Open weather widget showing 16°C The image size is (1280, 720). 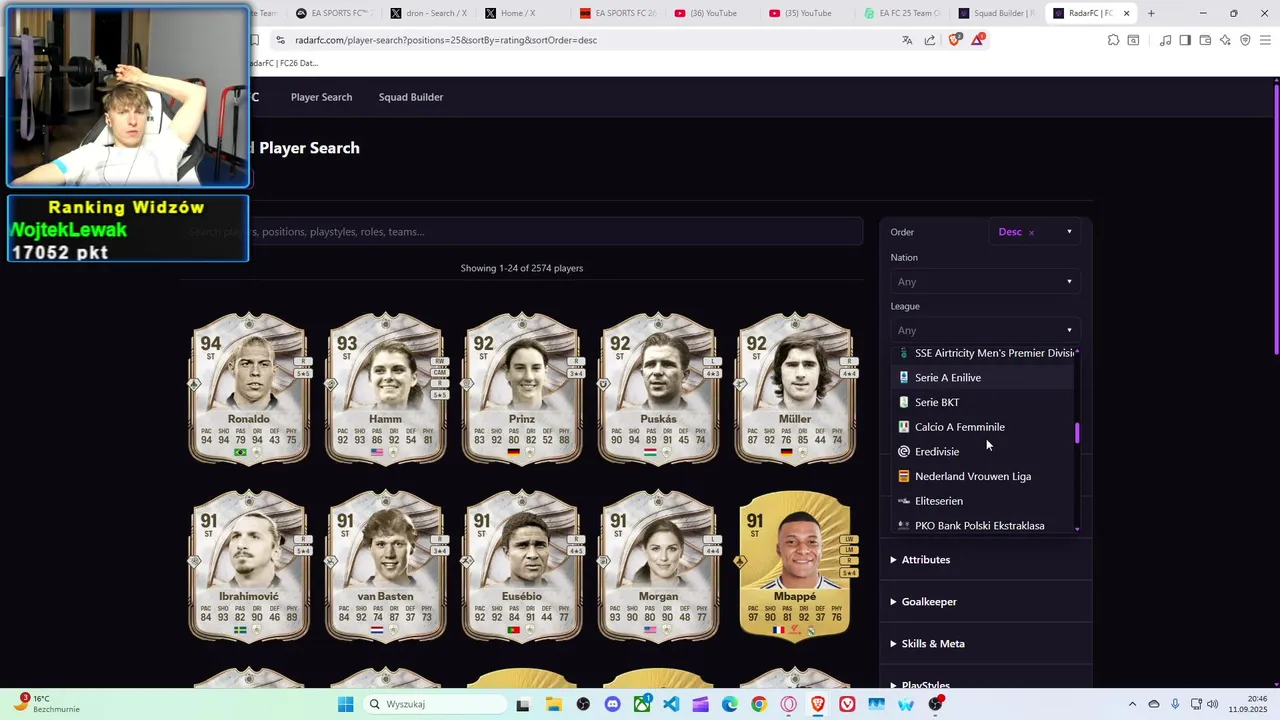[x=46, y=704]
